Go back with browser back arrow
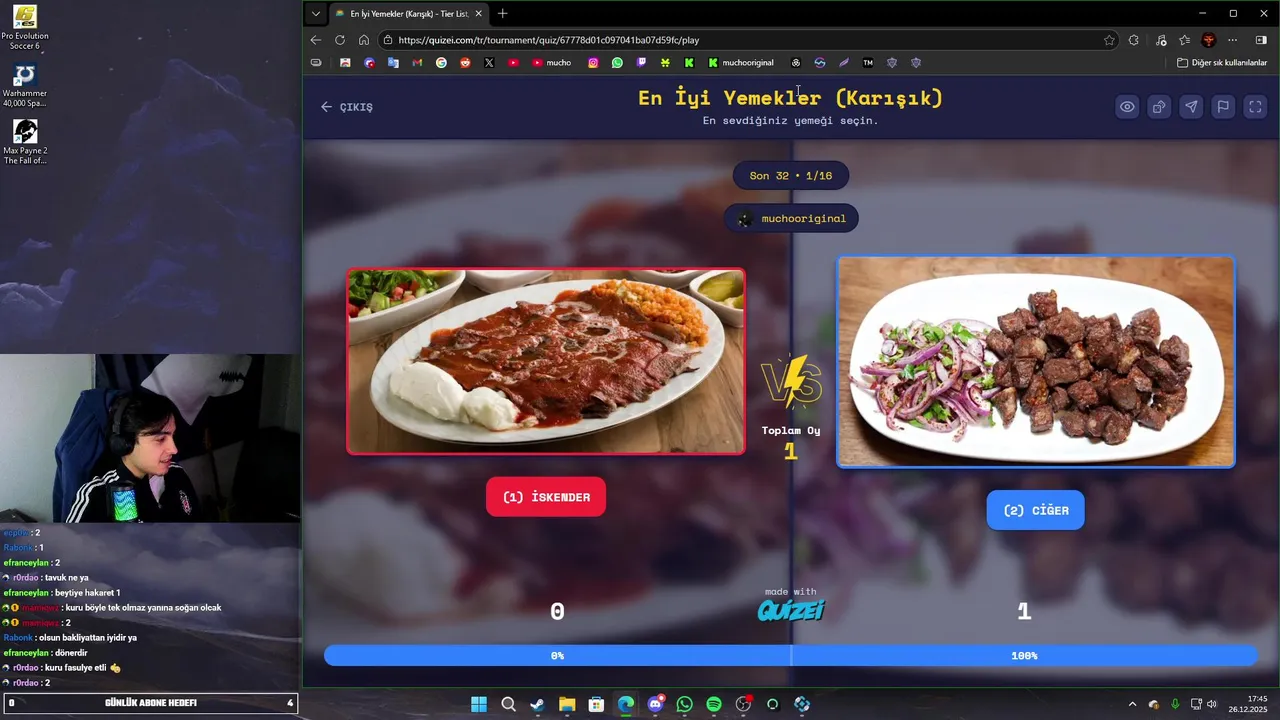 pyautogui.click(x=316, y=40)
